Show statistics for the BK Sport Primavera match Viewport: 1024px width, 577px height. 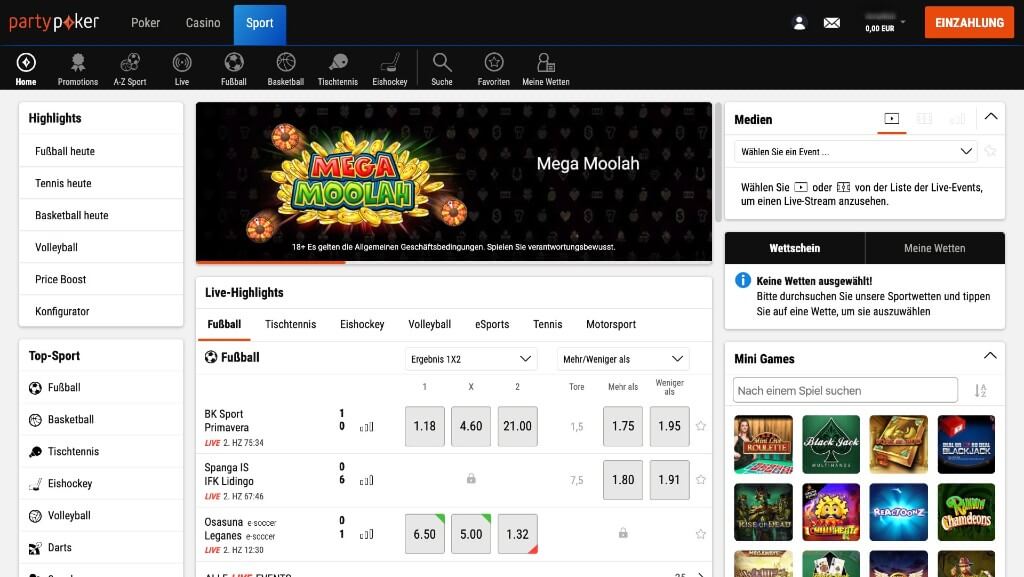tap(367, 427)
